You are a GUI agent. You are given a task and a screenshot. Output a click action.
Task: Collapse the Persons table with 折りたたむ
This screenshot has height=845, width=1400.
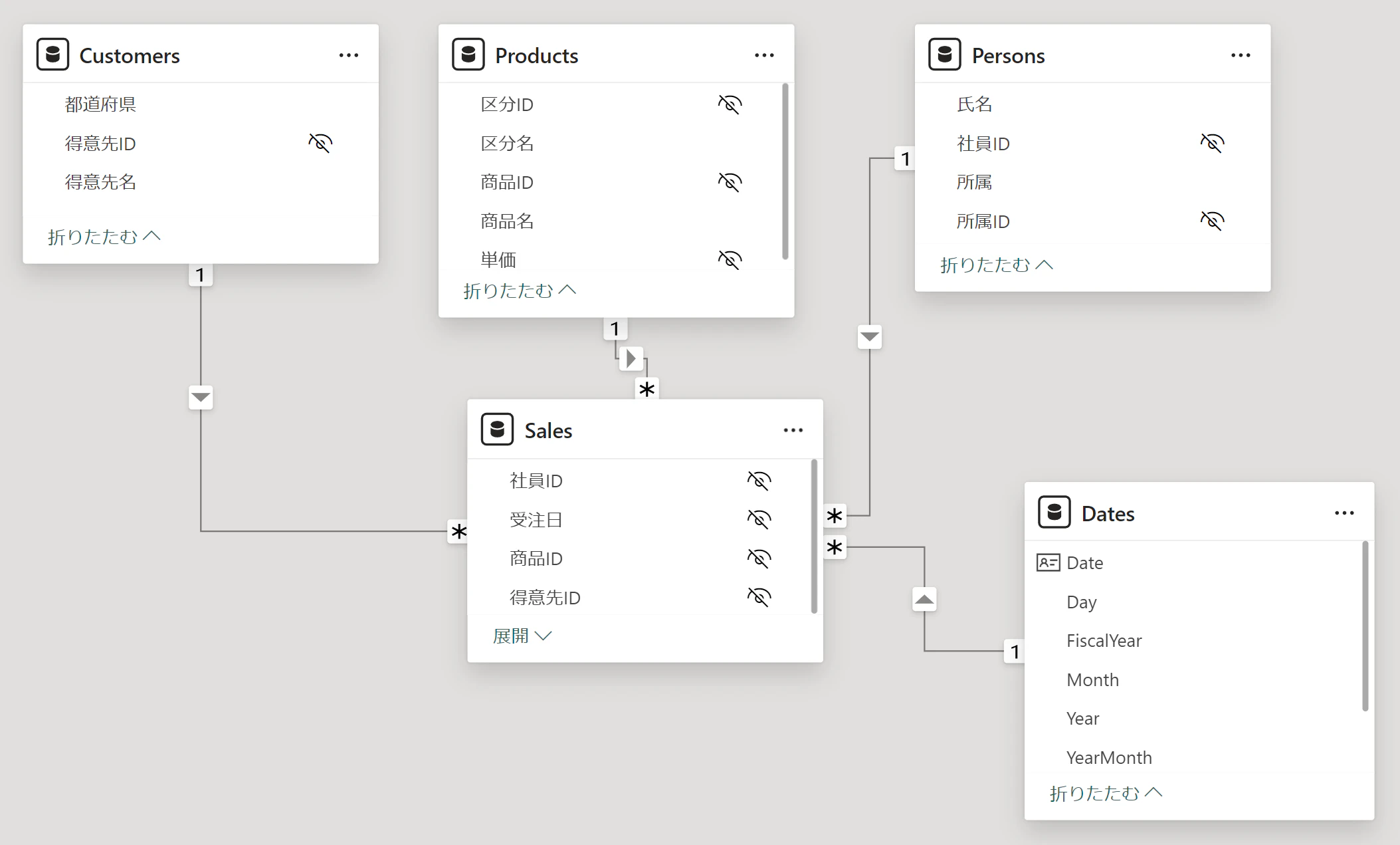click(997, 265)
